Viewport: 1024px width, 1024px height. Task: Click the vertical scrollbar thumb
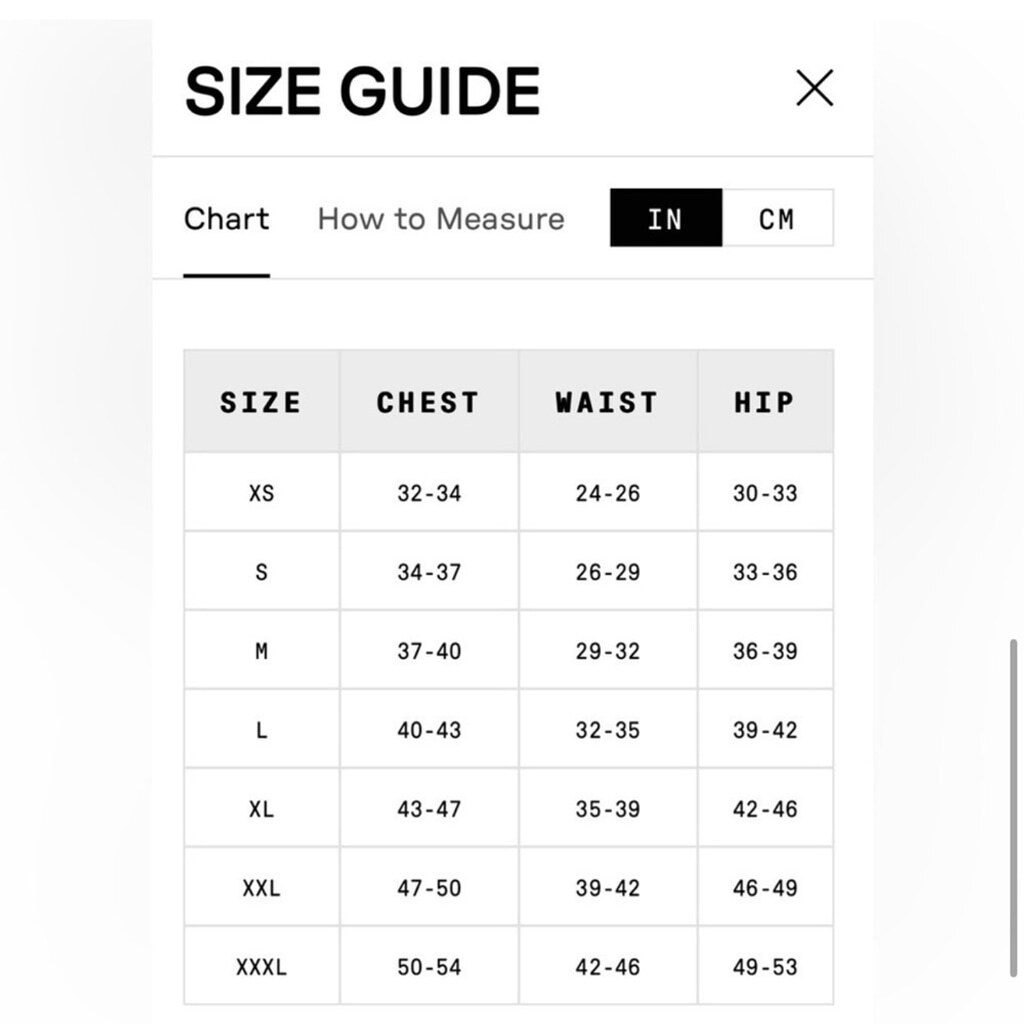pos(1014,808)
